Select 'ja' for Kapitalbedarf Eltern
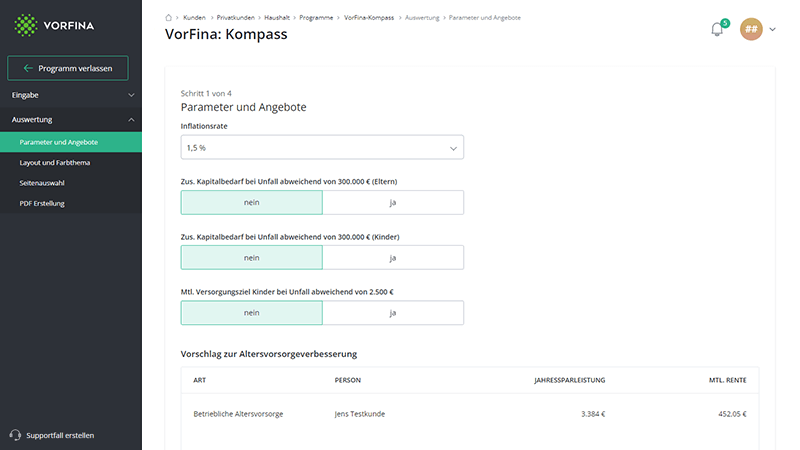The width and height of the screenshot is (800, 450). [393, 203]
